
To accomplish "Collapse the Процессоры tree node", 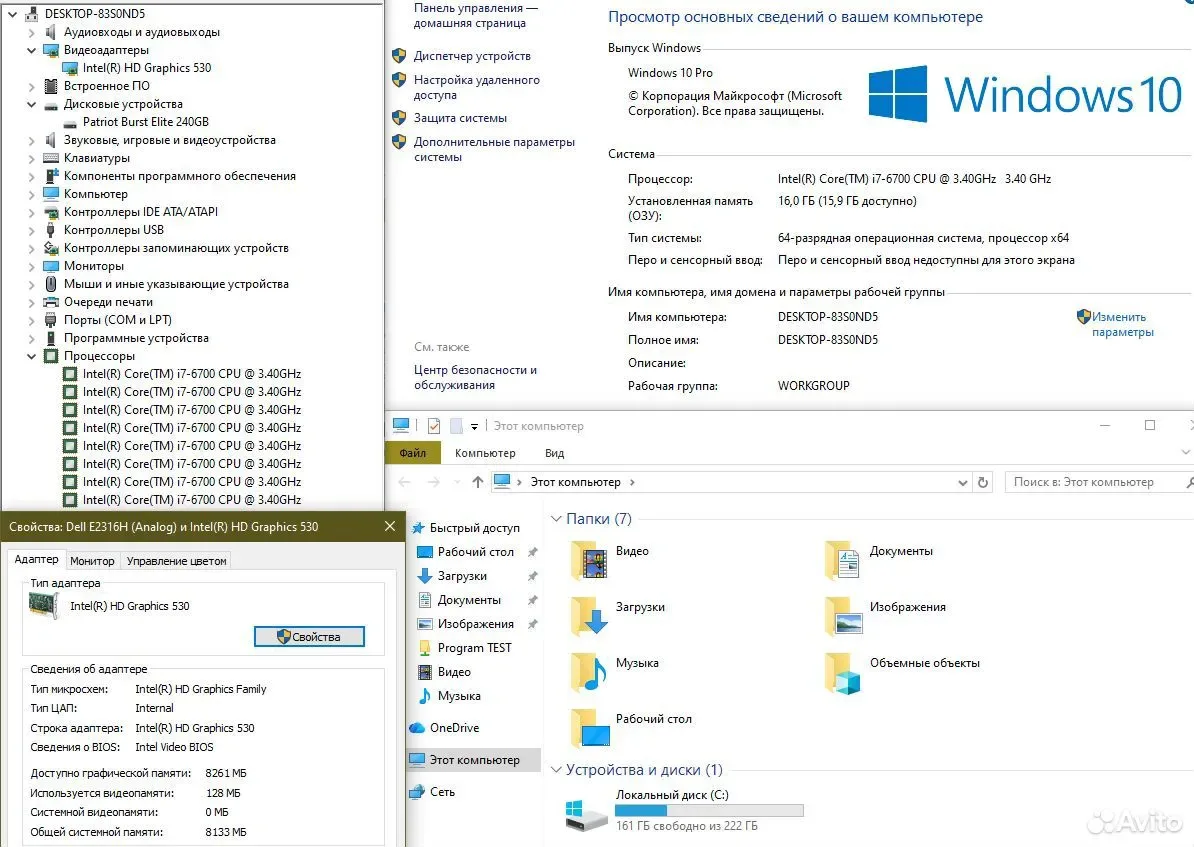I will coord(31,356).
